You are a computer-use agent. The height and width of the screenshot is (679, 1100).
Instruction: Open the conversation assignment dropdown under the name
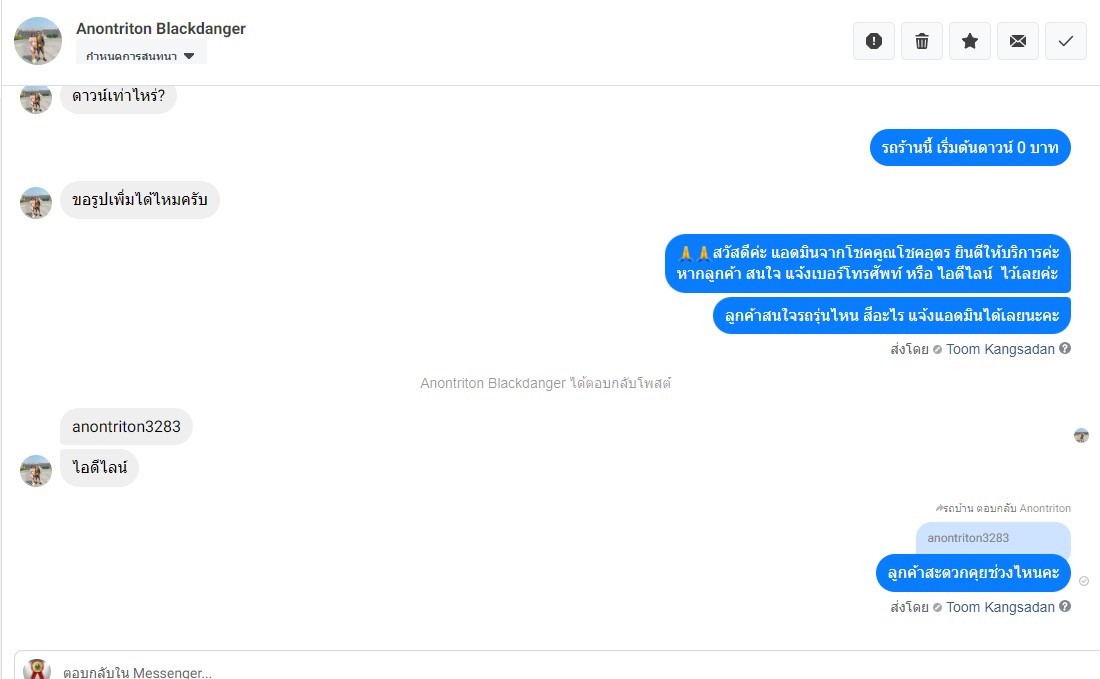pos(140,55)
